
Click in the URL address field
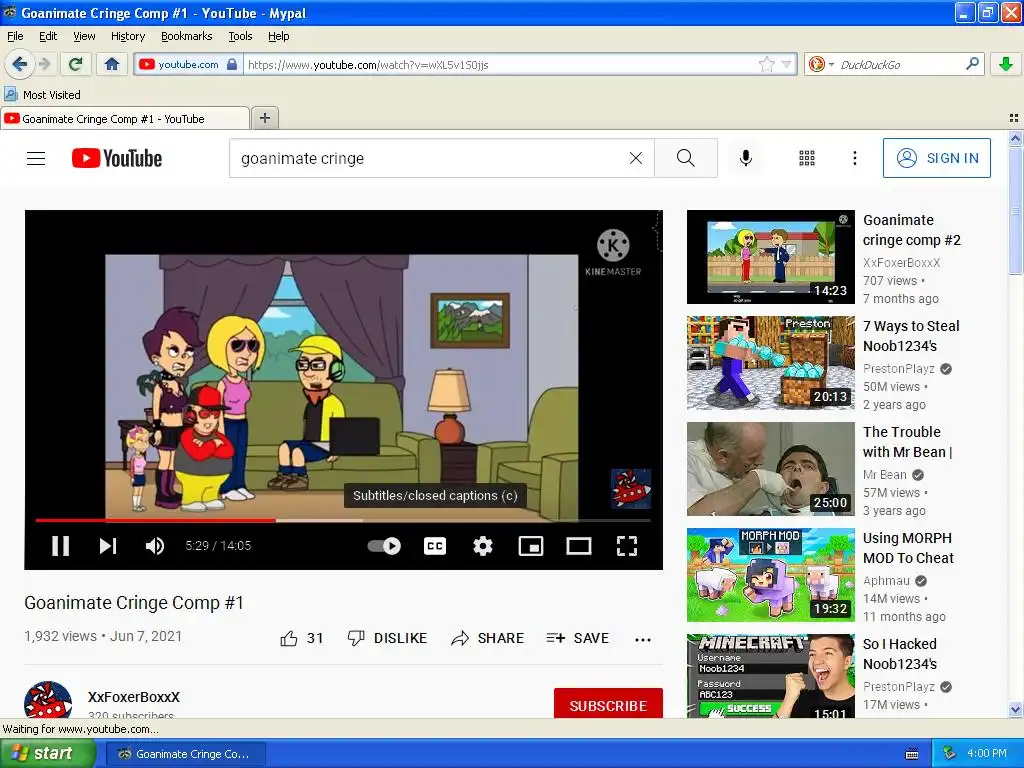(500, 65)
